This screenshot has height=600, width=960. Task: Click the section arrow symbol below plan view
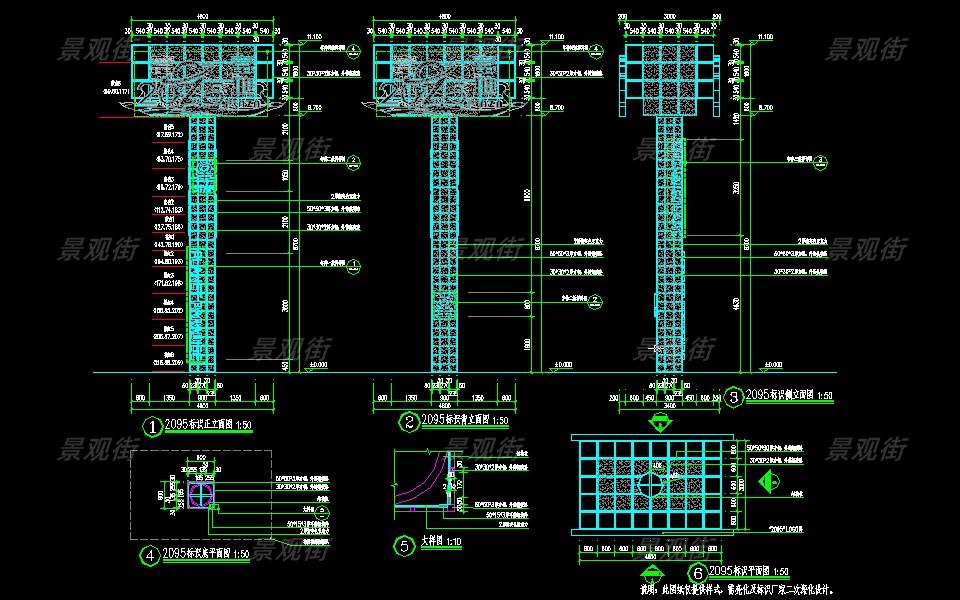tap(651, 572)
